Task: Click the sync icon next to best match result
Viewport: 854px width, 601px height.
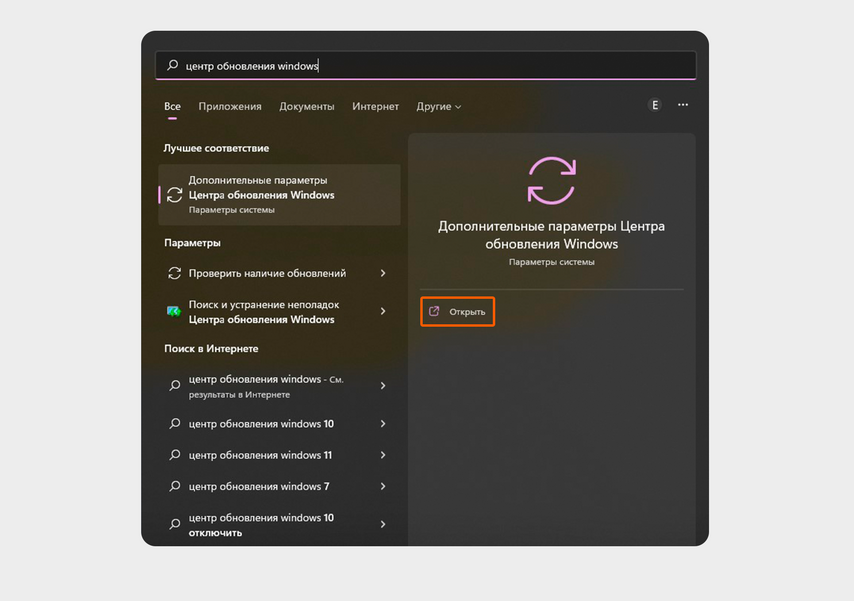Action: pos(174,195)
